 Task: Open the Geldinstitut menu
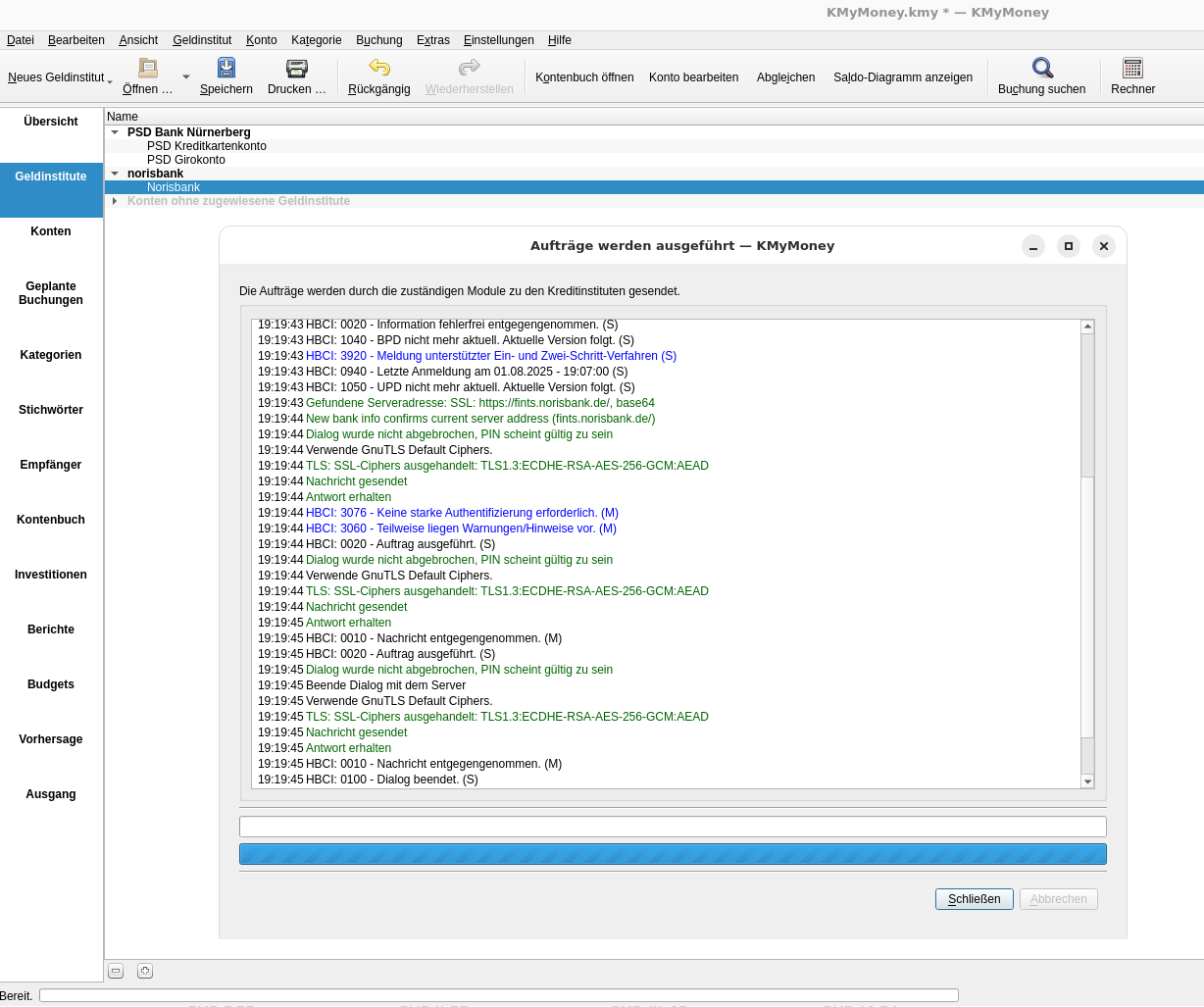click(202, 40)
